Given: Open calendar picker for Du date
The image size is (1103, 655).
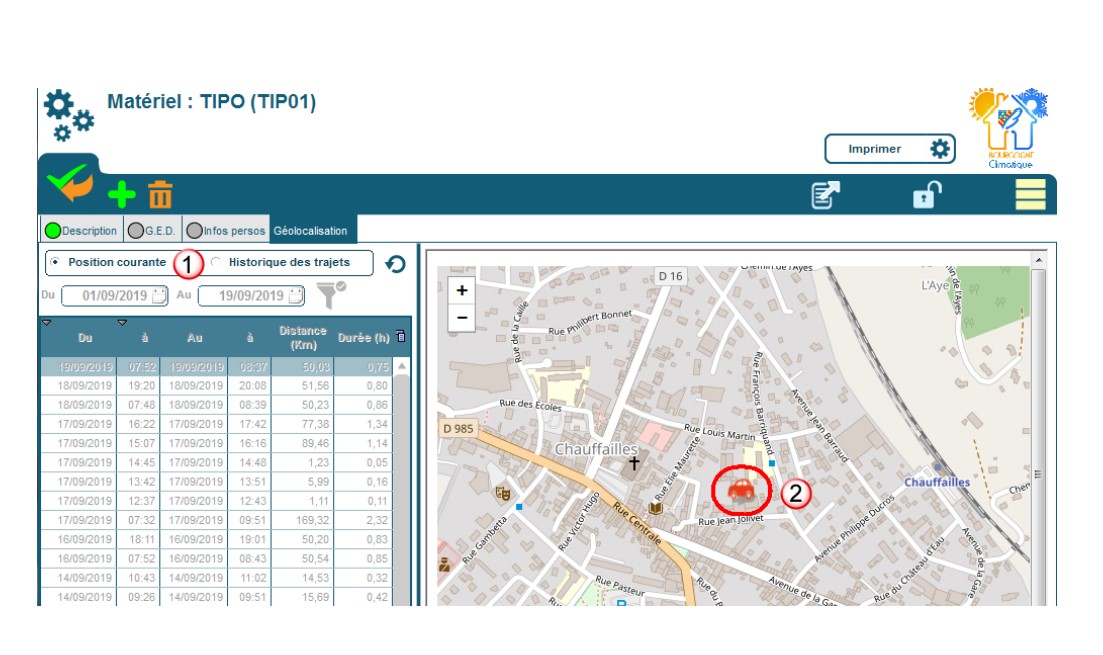Looking at the screenshot, I should [159, 295].
